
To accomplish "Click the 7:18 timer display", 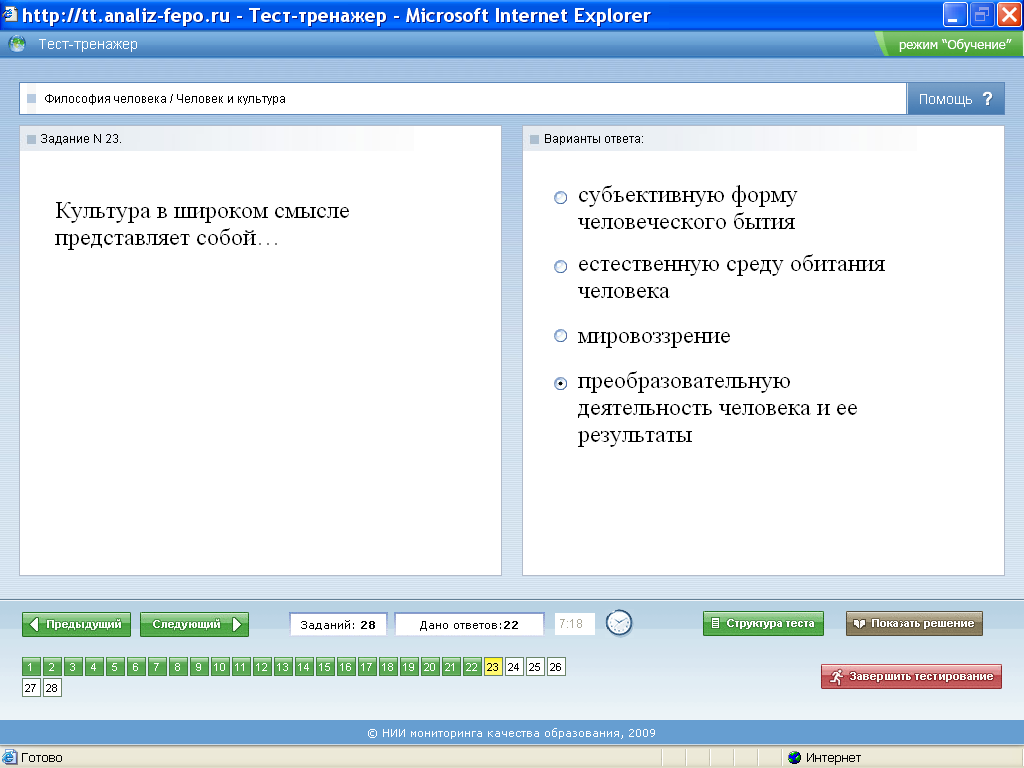I will (574, 624).
